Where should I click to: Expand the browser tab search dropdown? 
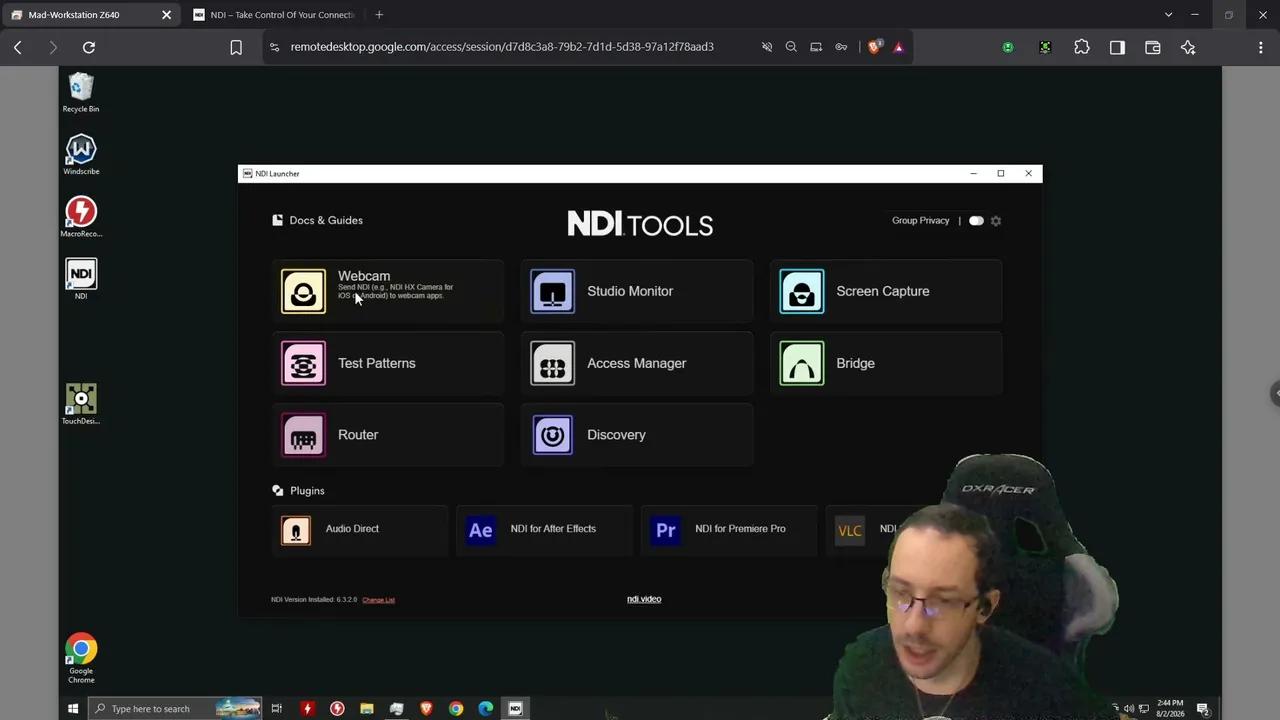click(x=1168, y=15)
